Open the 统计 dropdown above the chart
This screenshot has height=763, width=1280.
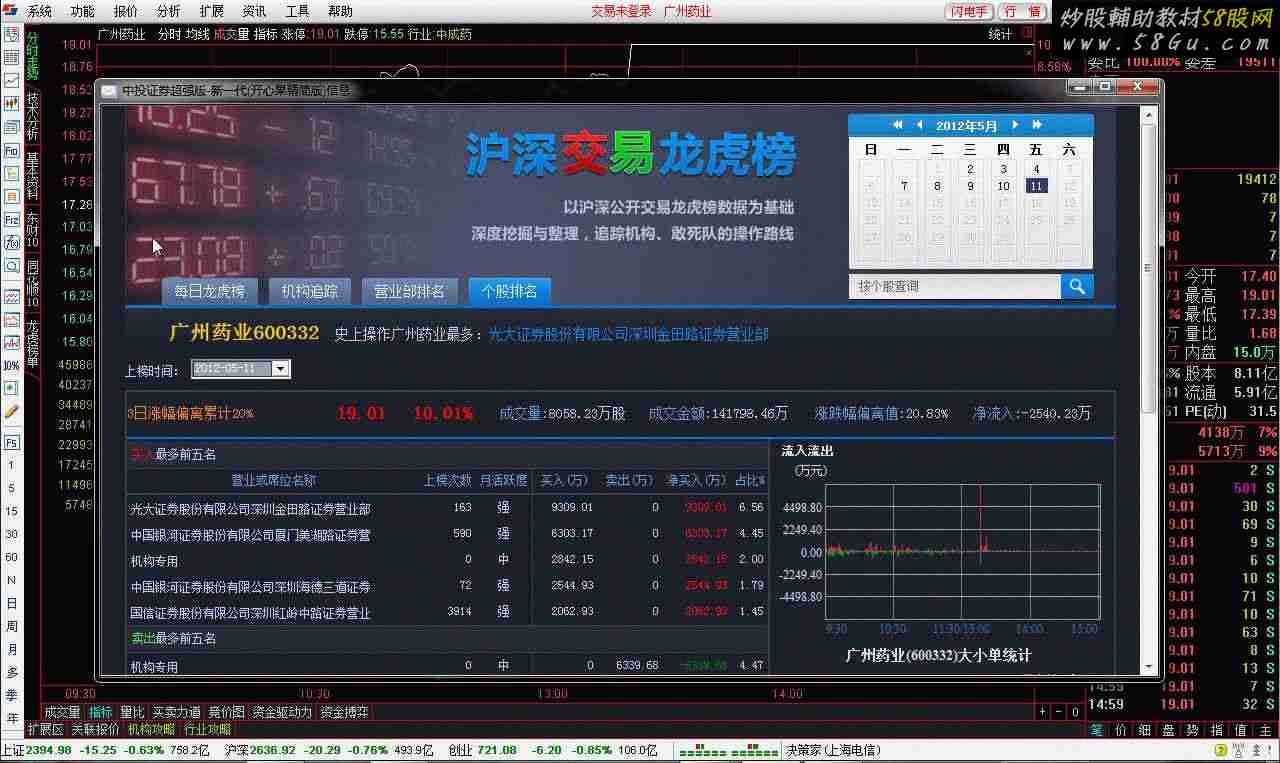(1002, 34)
